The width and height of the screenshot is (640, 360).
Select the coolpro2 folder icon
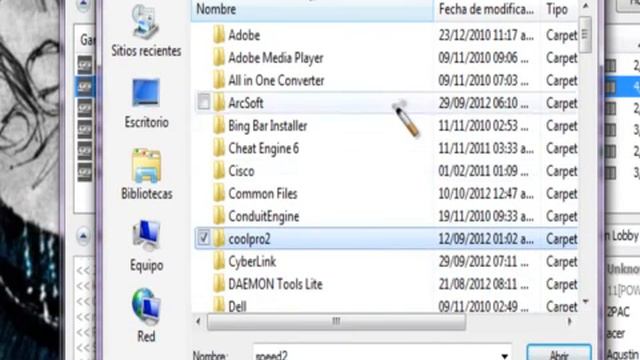219,239
